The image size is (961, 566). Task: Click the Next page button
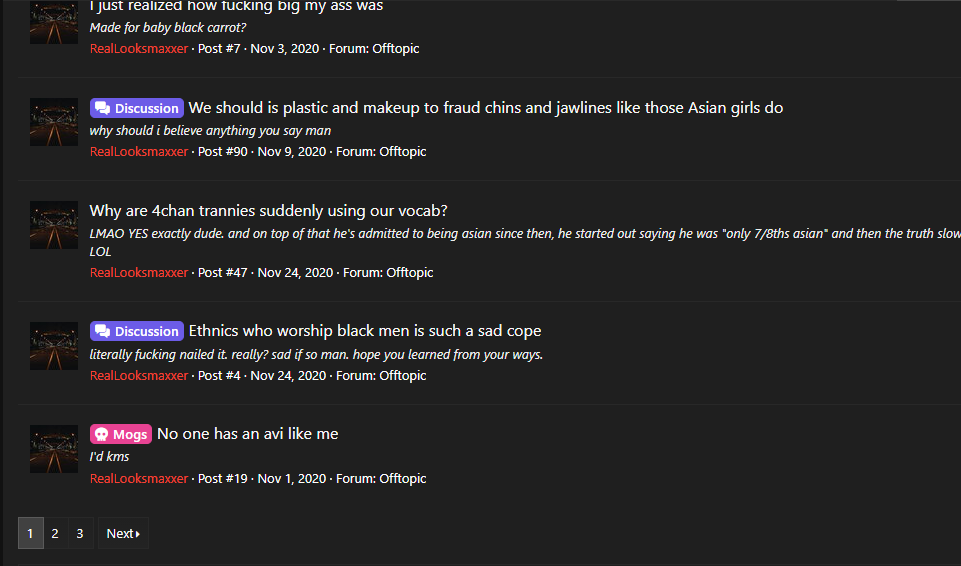pos(123,534)
